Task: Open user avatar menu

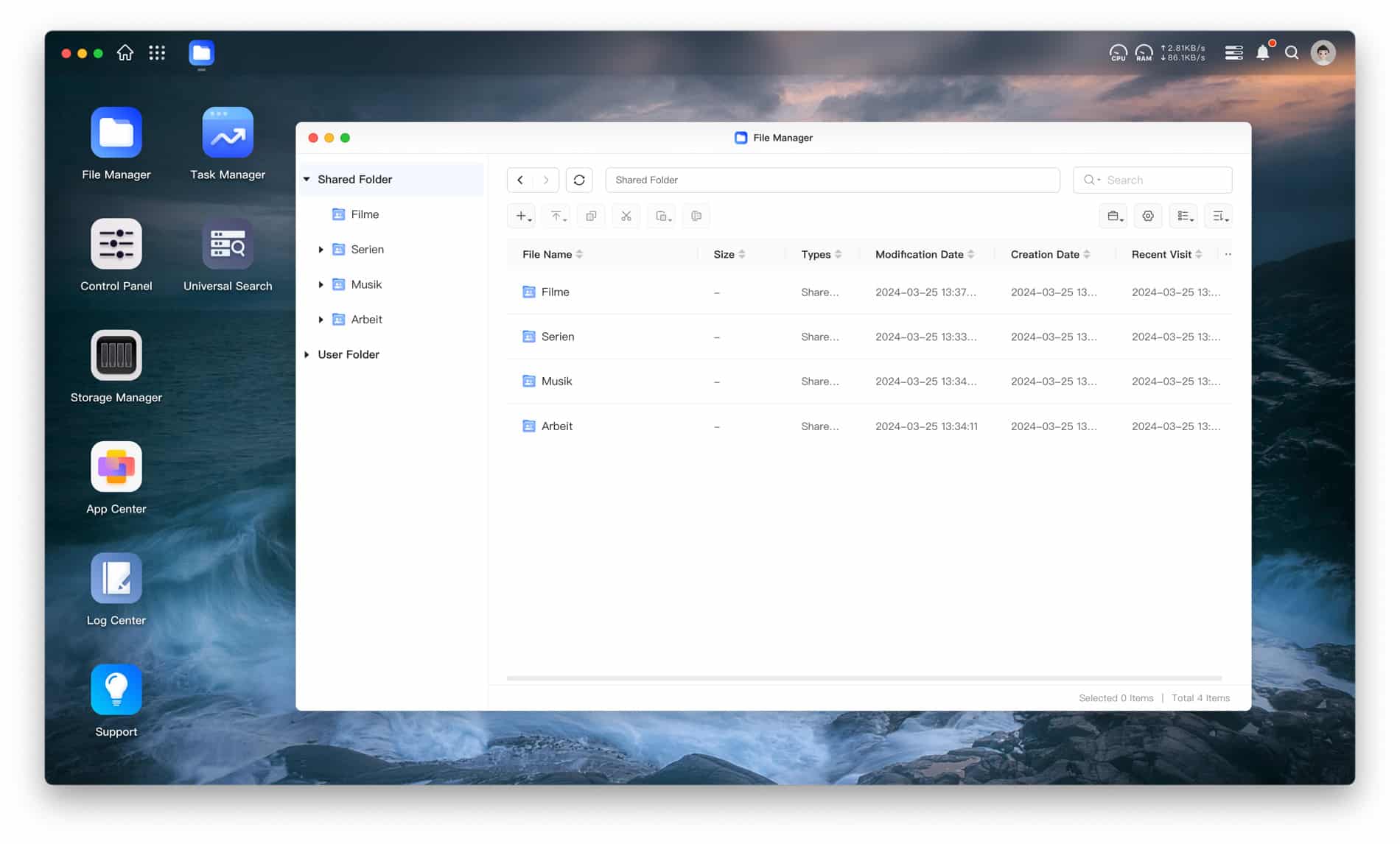Action: tap(1323, 53)
